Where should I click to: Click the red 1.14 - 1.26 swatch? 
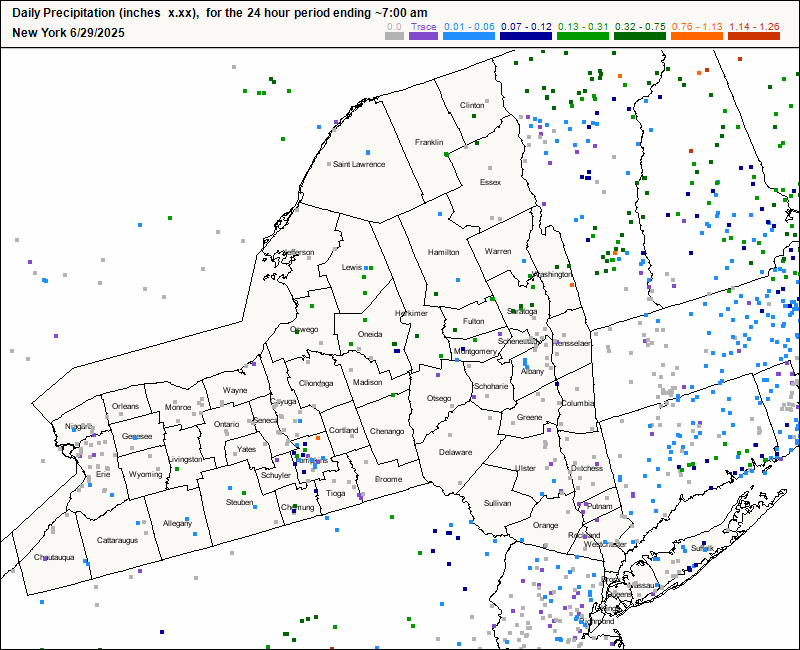click(x=754, y=36)
